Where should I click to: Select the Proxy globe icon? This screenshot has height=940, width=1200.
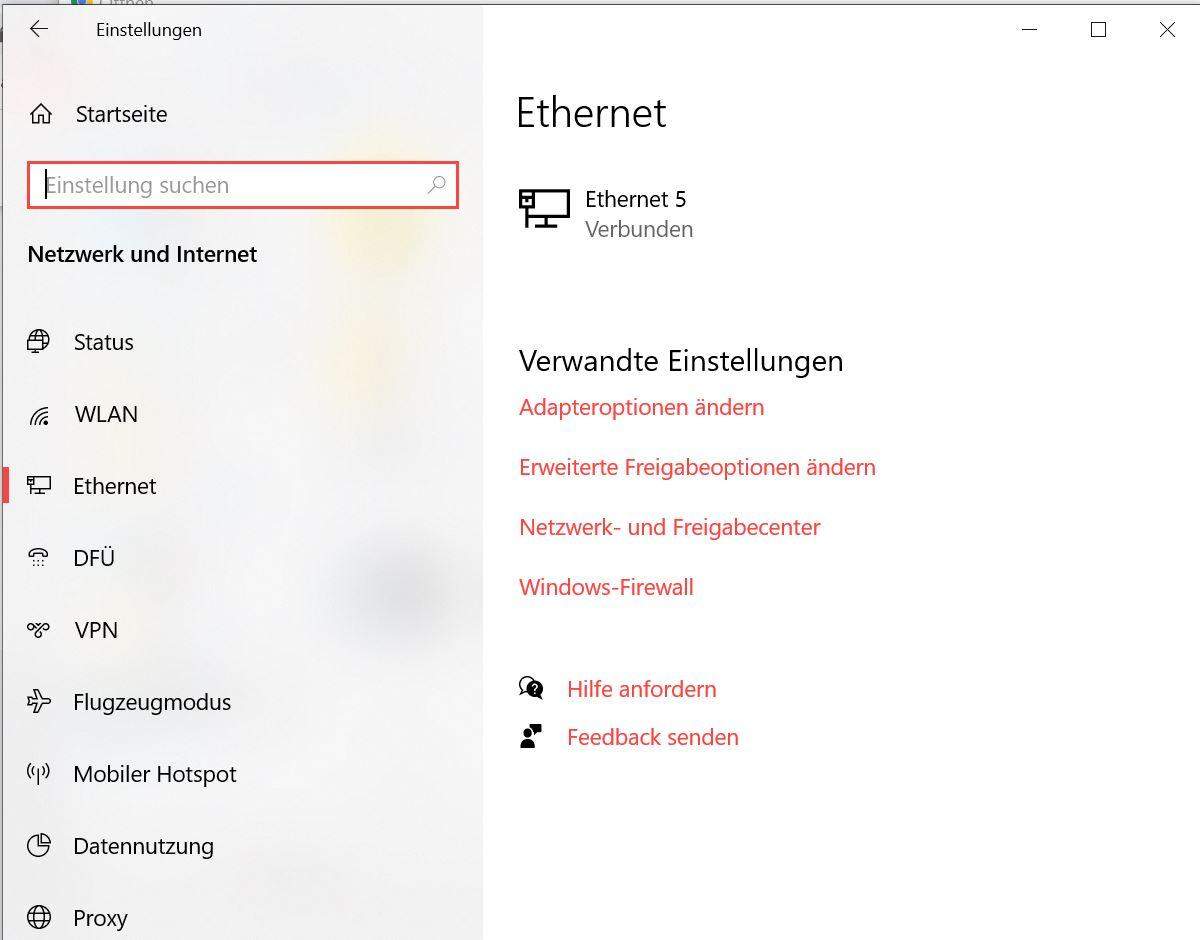point(38,917)
